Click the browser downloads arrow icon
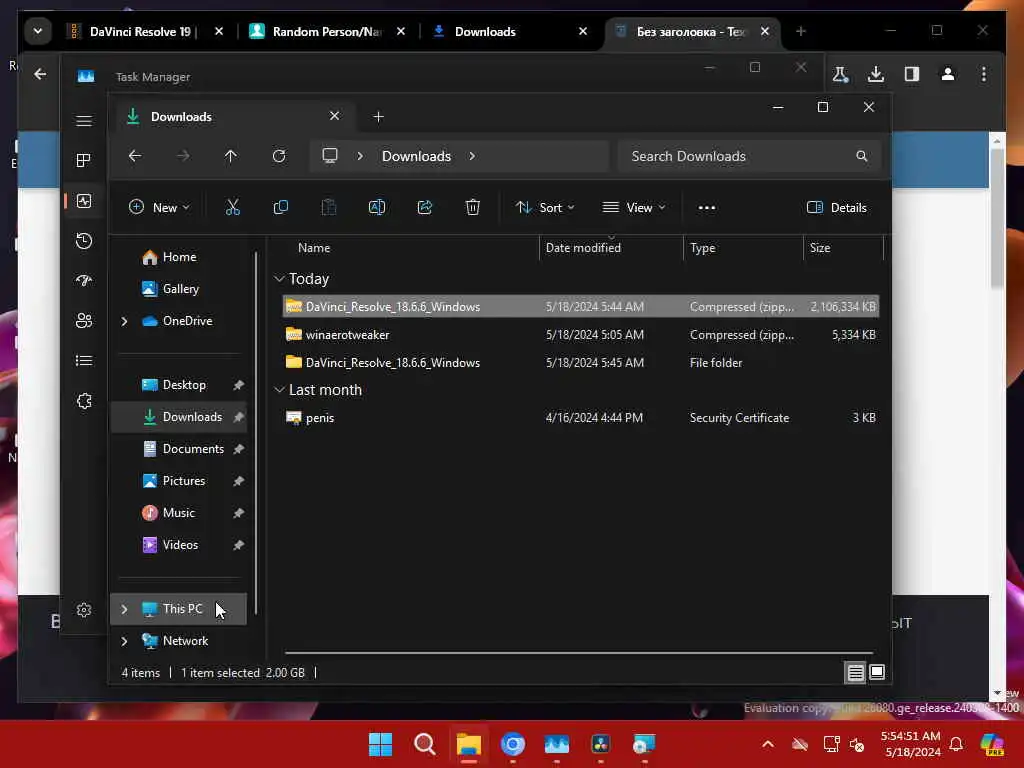Image resolution: width=1024 pixels, height=768 pixels. click(x=876, y=74)
